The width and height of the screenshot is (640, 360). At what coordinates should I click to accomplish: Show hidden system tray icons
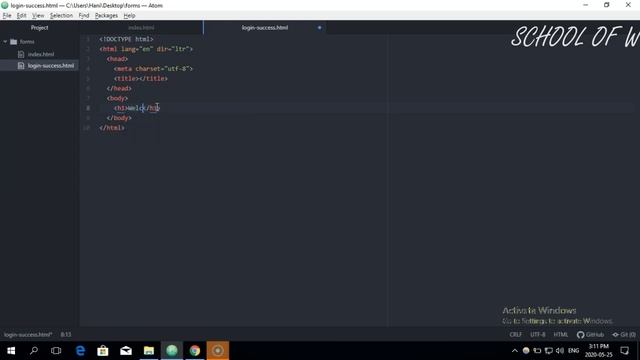[x=515, y=351]
